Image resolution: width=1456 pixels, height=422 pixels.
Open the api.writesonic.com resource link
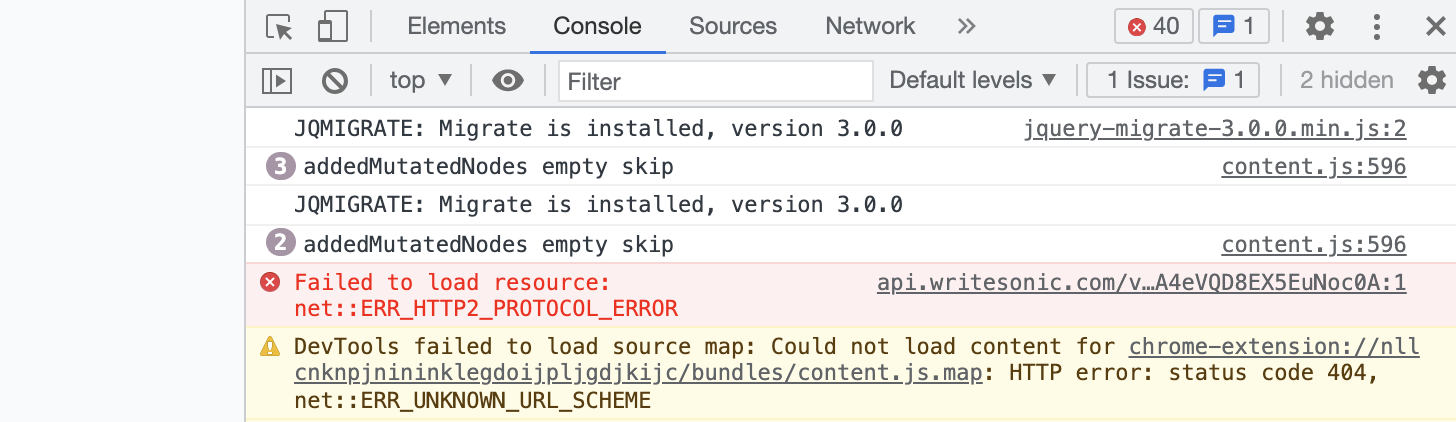1142,283
